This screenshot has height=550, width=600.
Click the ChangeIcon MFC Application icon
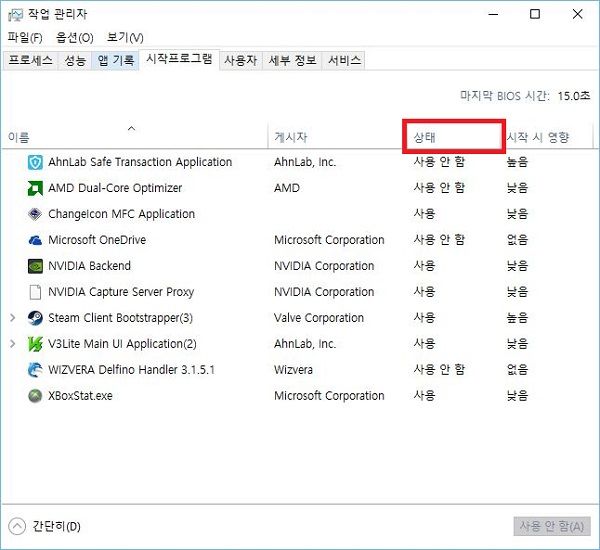point(35,214)
